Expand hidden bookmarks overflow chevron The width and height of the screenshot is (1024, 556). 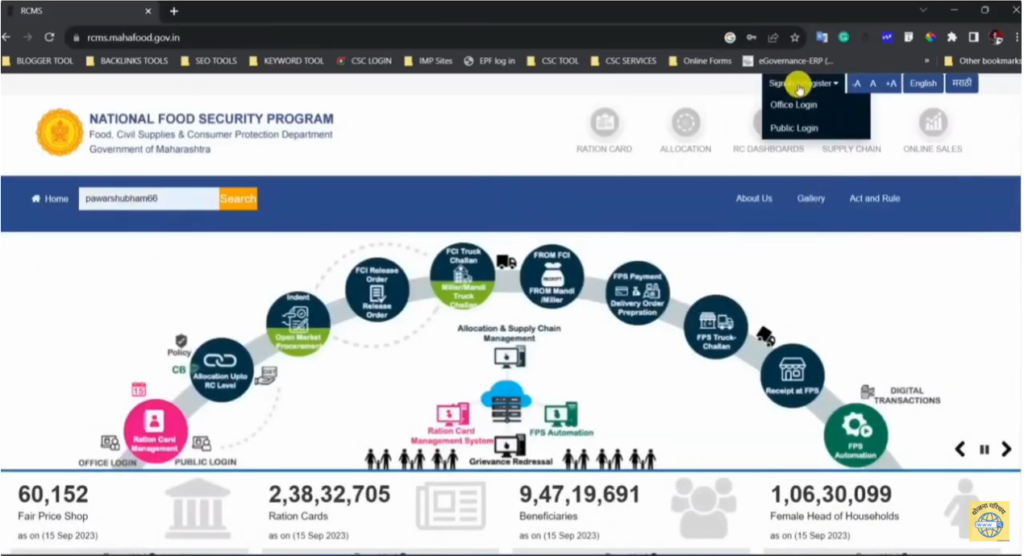(927, 61)
